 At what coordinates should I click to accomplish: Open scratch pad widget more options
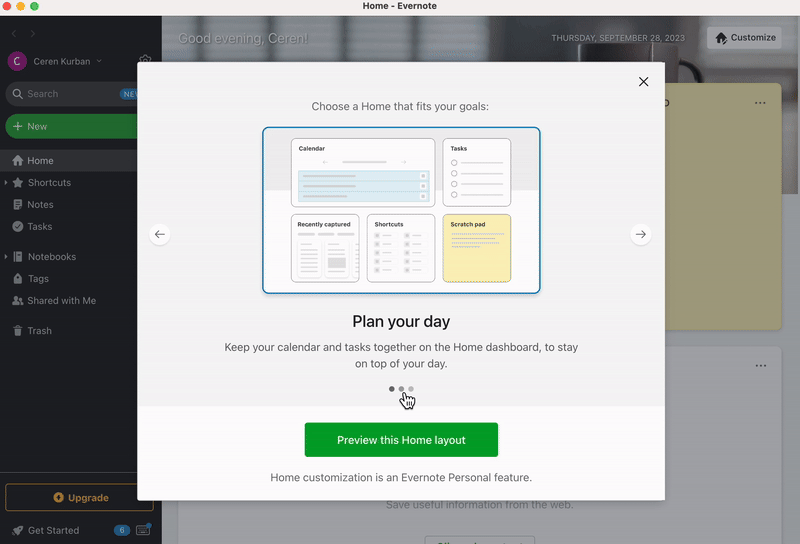(760, 103)
